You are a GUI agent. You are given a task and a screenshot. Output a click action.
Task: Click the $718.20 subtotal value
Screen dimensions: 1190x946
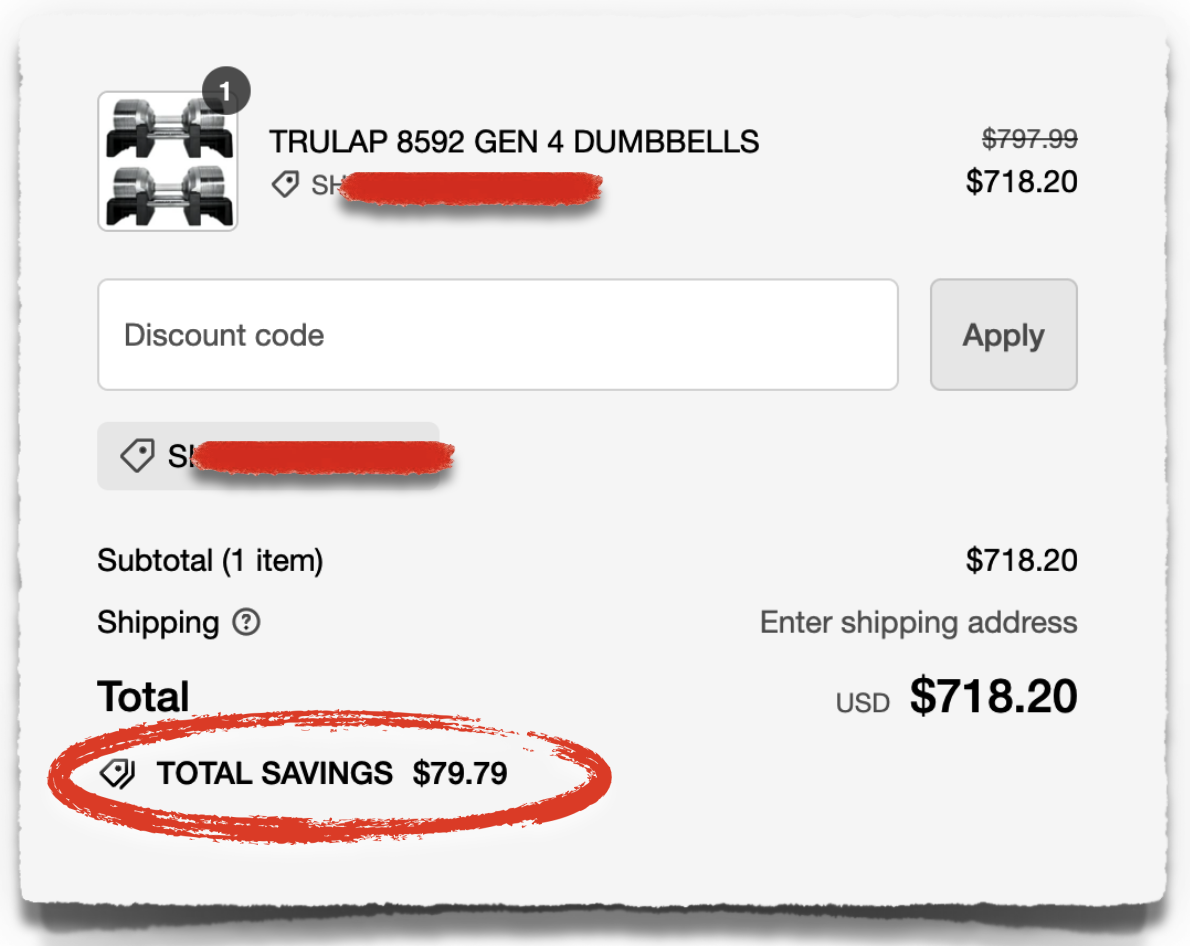(x=1022, y=560)
